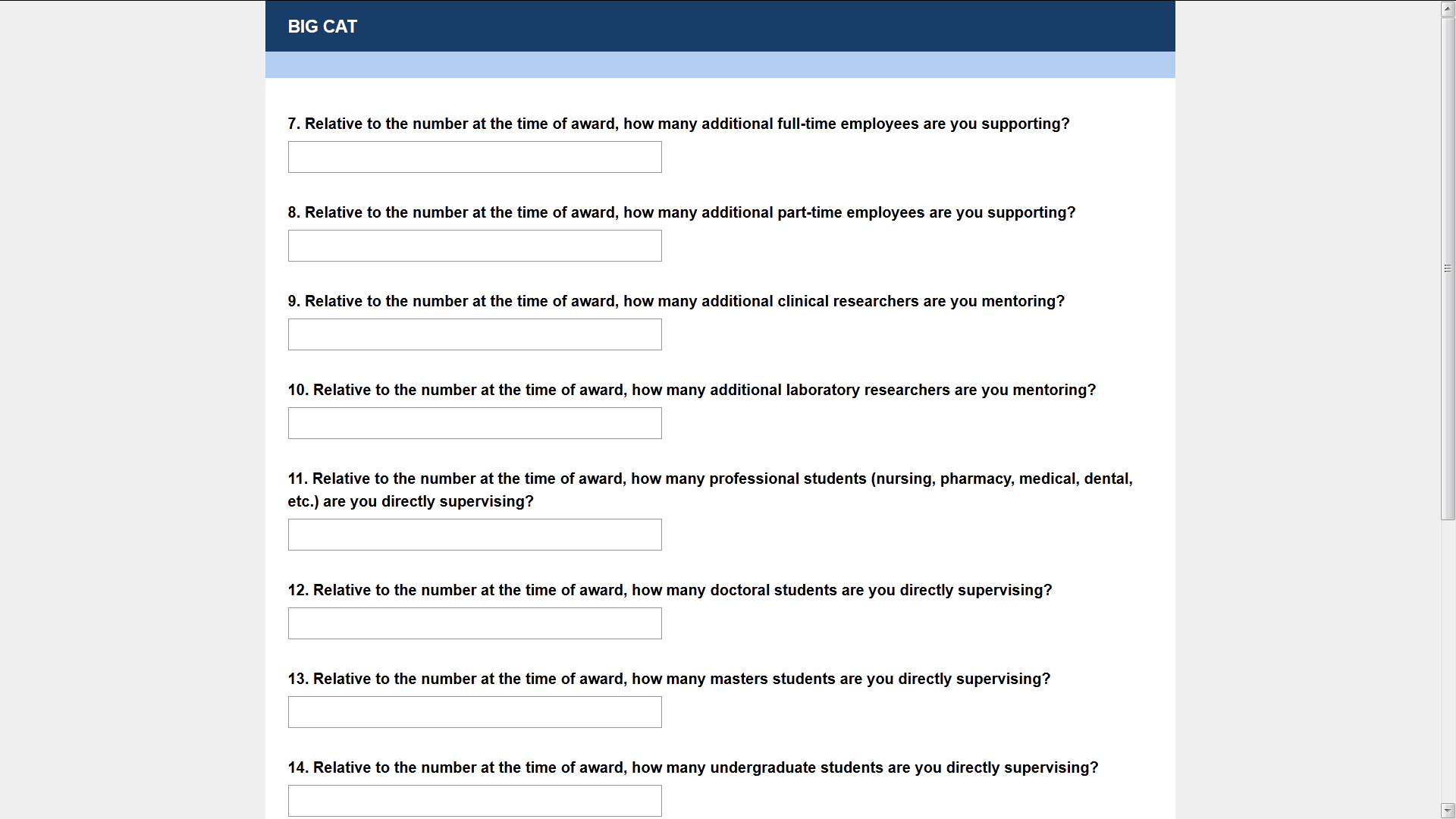Focus the part-time employees input box

pos(475,246)
